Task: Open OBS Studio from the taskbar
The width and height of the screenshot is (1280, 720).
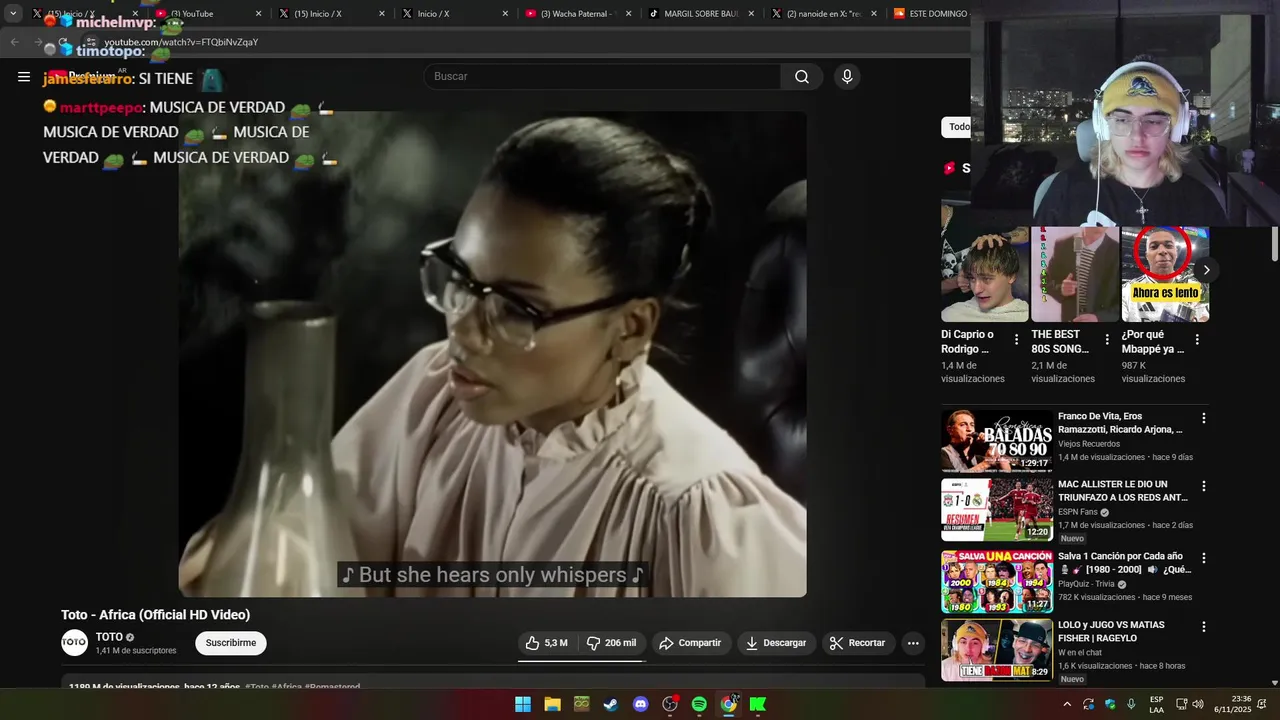Action: coord(670,704)
